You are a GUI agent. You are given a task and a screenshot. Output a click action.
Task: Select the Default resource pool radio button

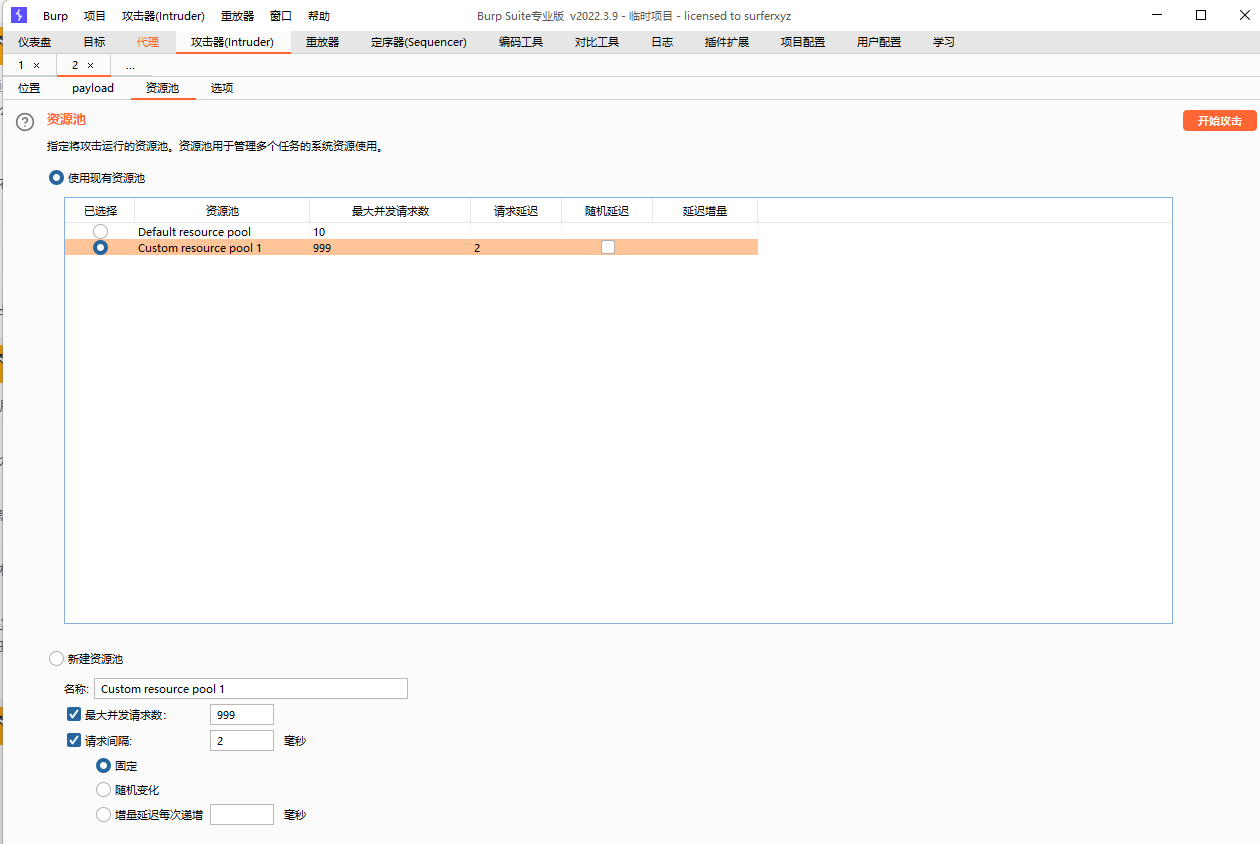[x=100, y=232]
